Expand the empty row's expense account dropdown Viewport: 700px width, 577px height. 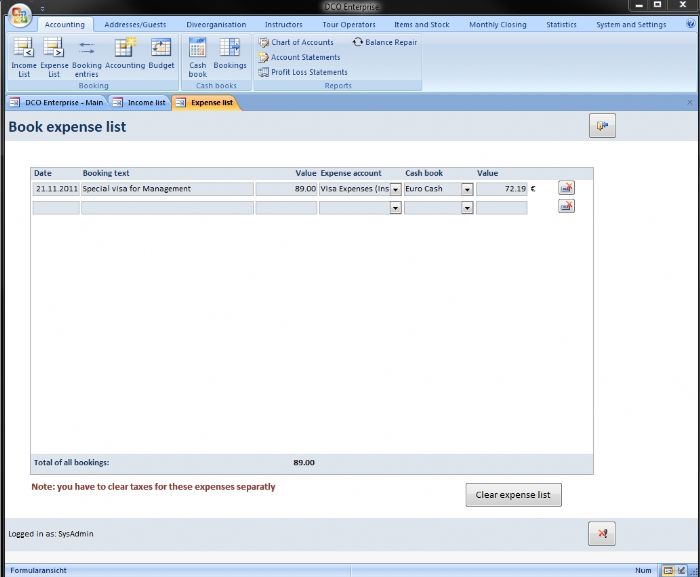(x=396, y=208)
